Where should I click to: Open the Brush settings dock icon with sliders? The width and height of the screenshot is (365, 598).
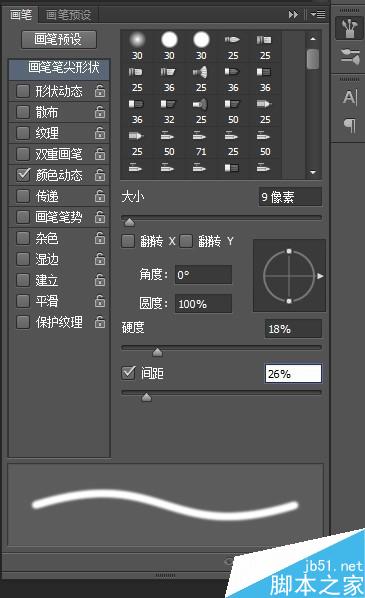tap(349, 56)
